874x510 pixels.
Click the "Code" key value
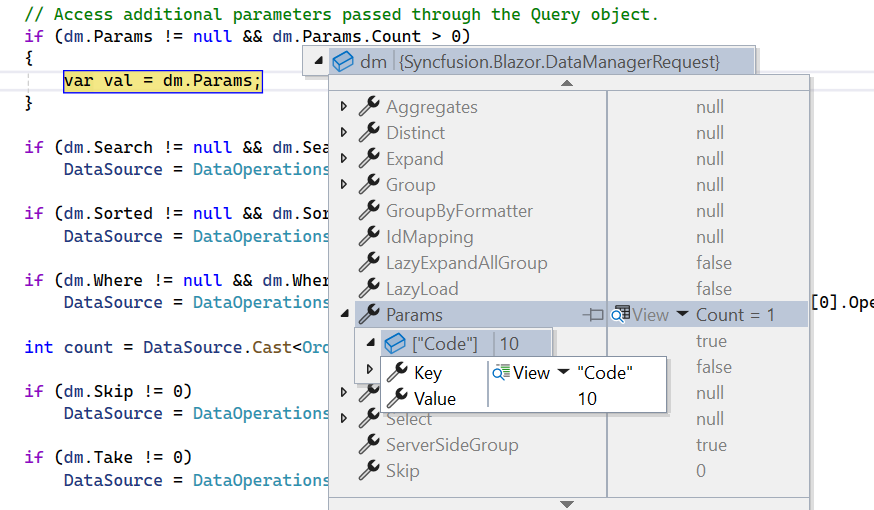coord(605,372)
